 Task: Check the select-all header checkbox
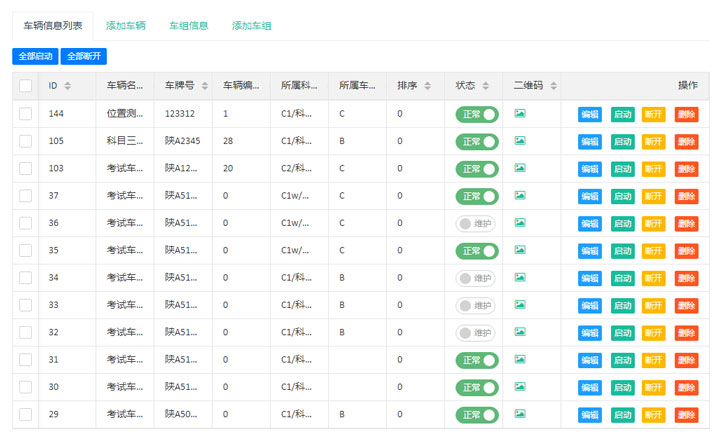(25, 86)
